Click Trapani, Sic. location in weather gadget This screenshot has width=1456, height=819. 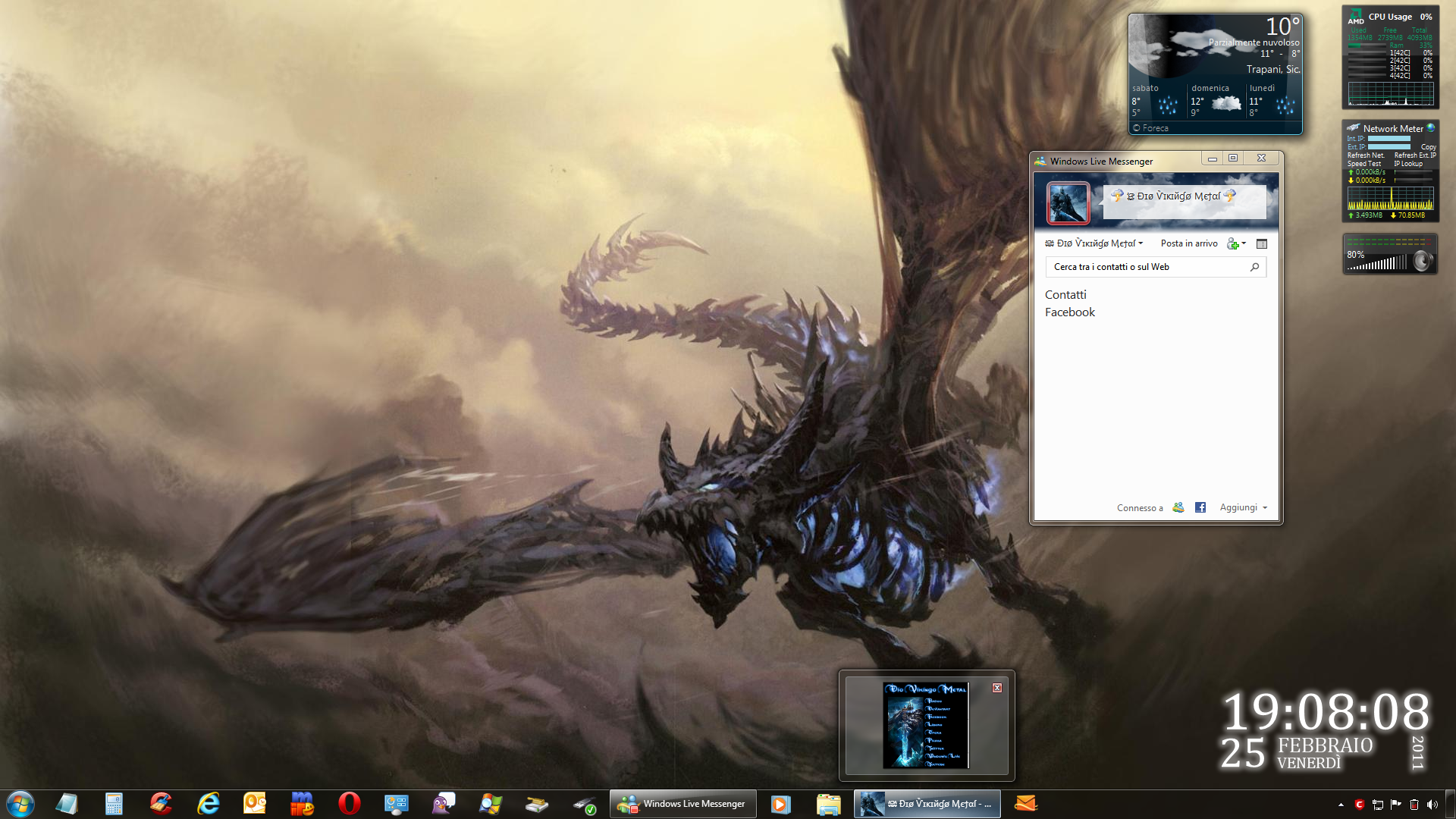click(1272, 69)
